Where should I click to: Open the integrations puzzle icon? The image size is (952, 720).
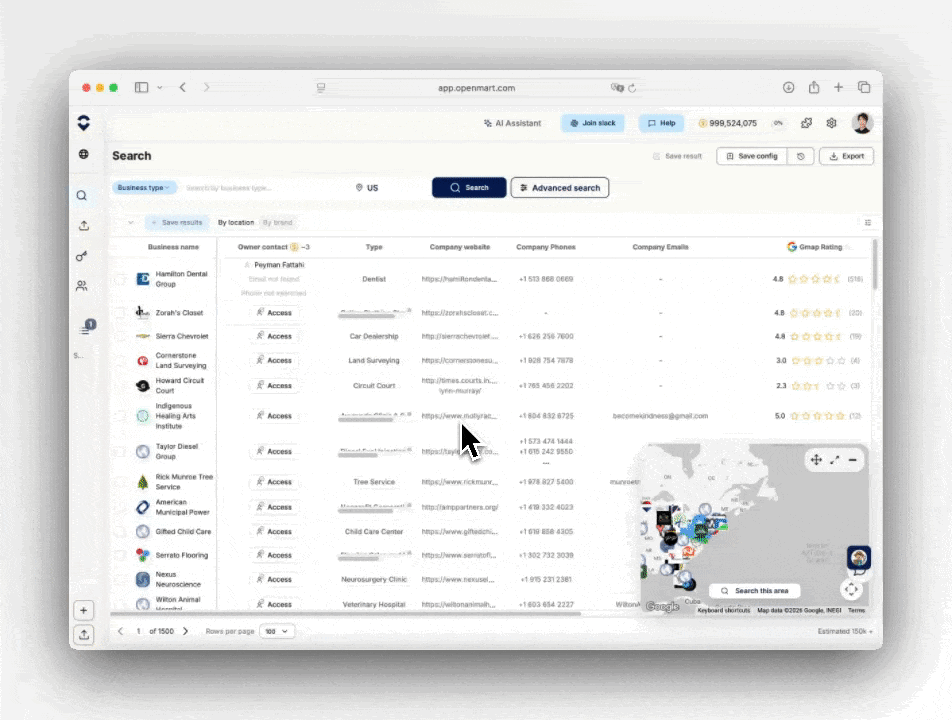click(806, 123)
